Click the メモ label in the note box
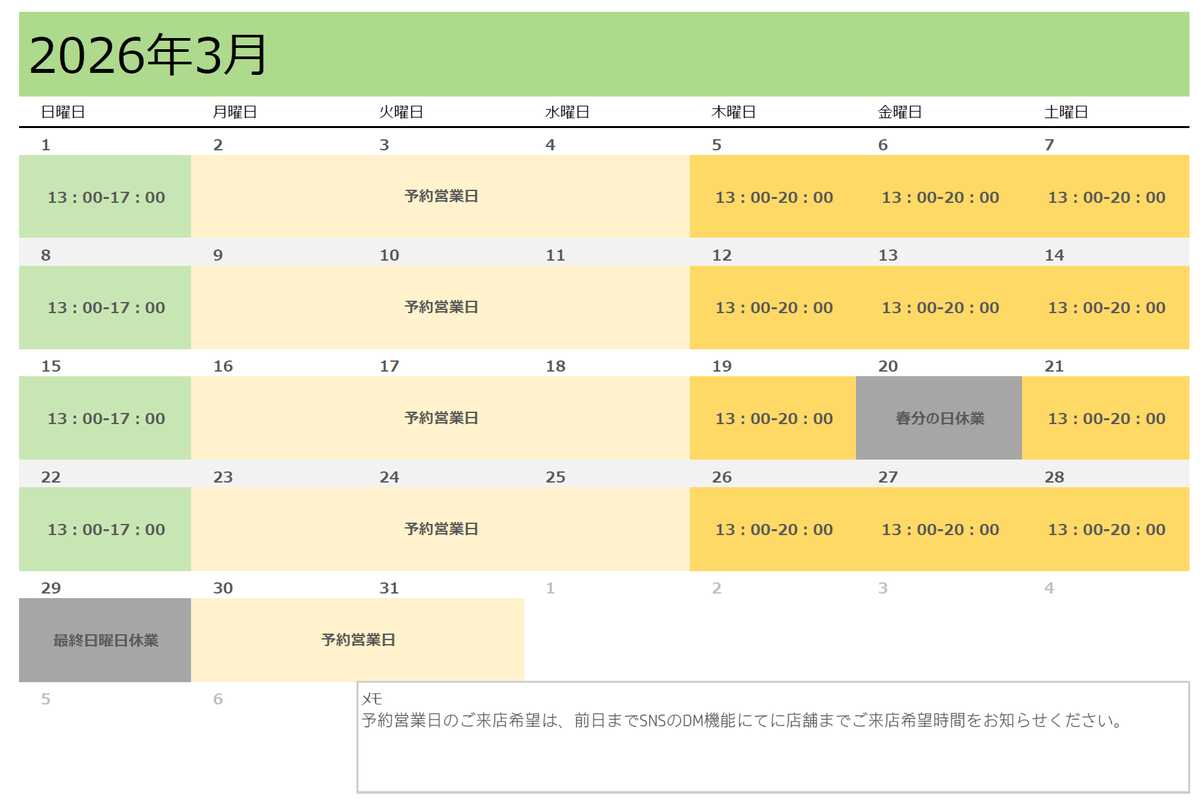 tap(371, 699)
